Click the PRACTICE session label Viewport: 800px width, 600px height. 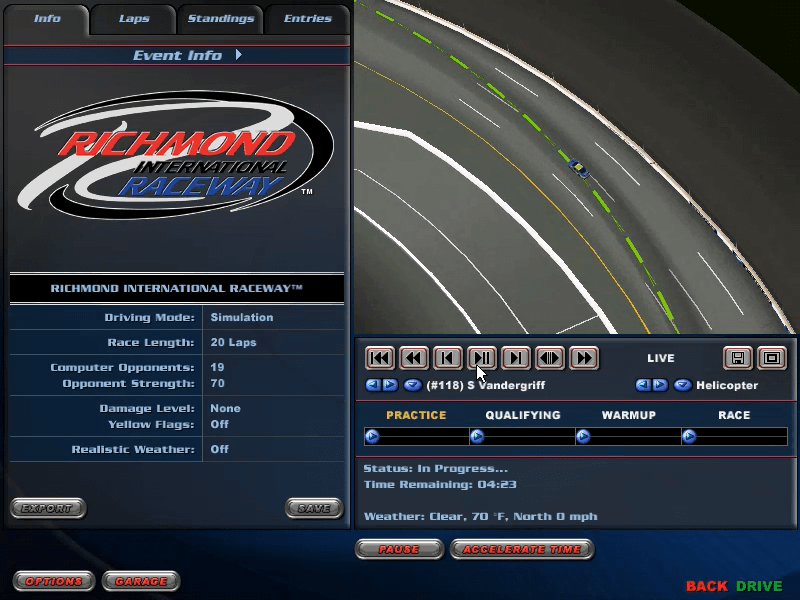[416, 415]
